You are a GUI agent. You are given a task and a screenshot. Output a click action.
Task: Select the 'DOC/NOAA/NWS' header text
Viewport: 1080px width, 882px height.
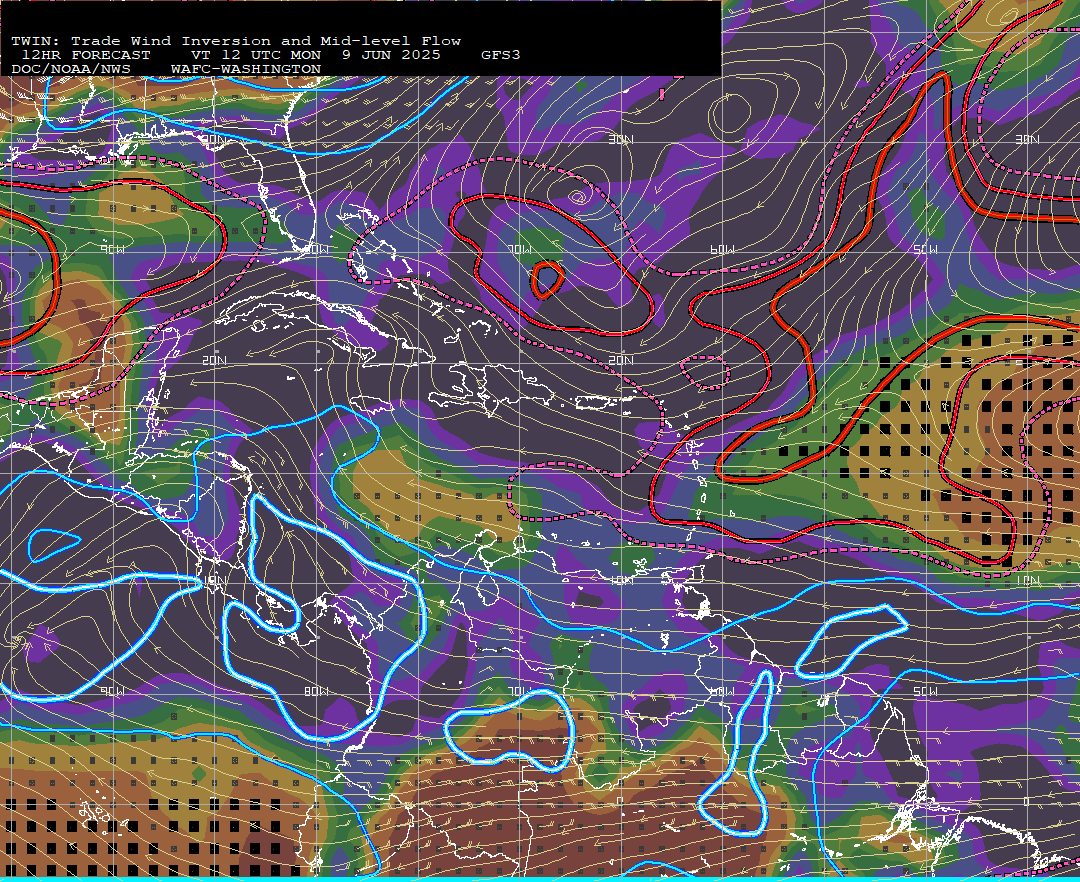(x=71, y=70)
